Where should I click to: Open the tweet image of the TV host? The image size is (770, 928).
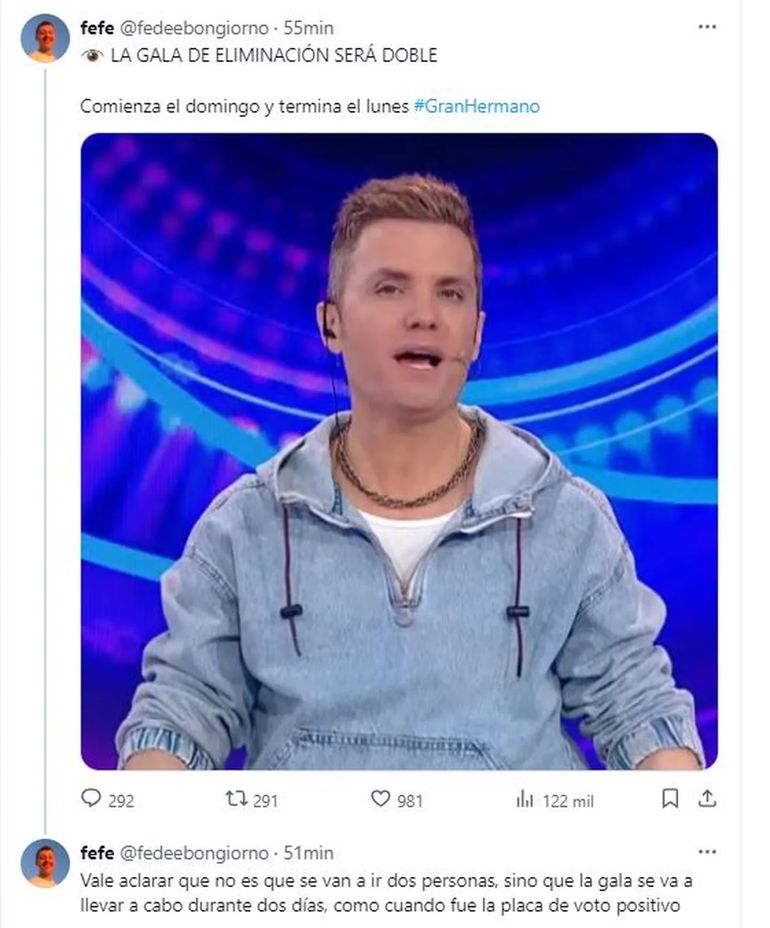pyautogui.click(x=399, y=451)
